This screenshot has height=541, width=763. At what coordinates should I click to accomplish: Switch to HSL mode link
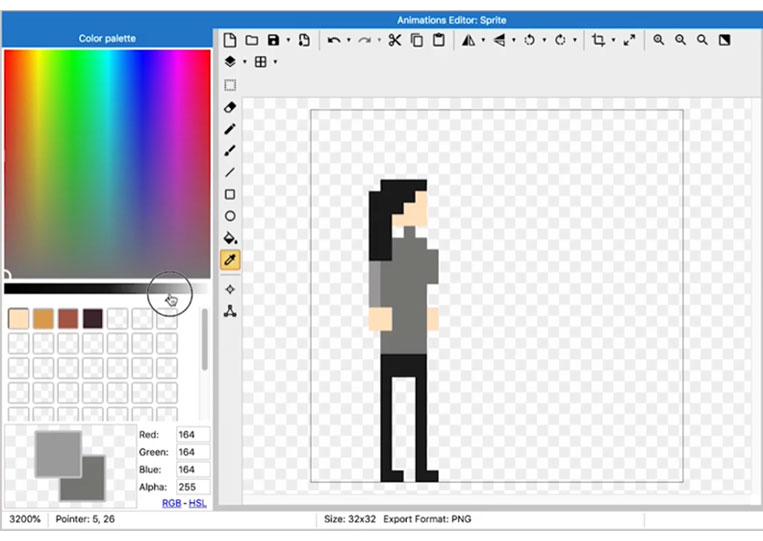(197, 503)
